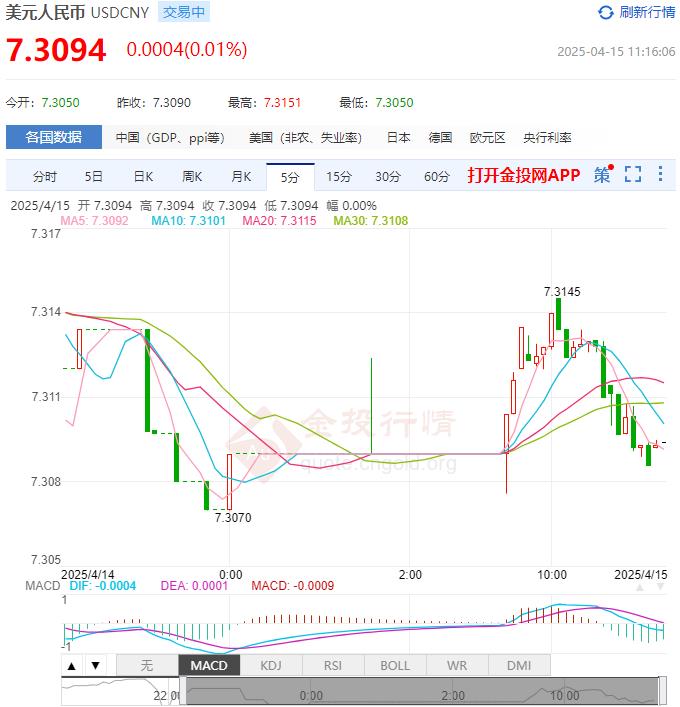Viewport: 680px width, 707px height.
Task: Click the DIF: -0.0004 value
Action: [x=102, y=586]
